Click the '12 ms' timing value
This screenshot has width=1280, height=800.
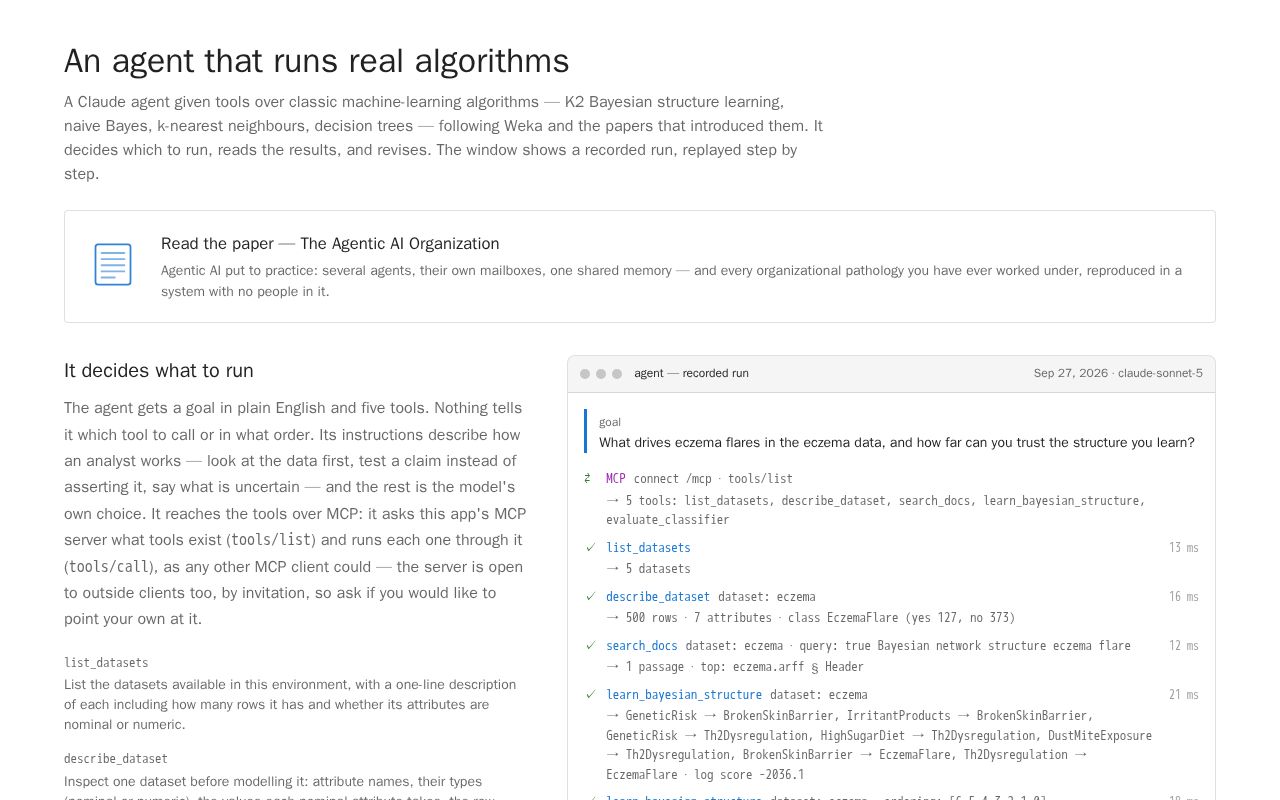(x=1184, y=646)
